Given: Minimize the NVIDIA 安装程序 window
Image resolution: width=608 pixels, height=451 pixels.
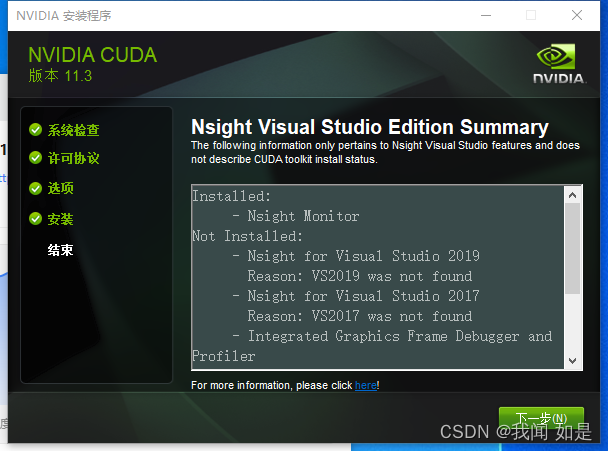Looking at the screenshot, I should pyautogui.click(x=486, y=16).
